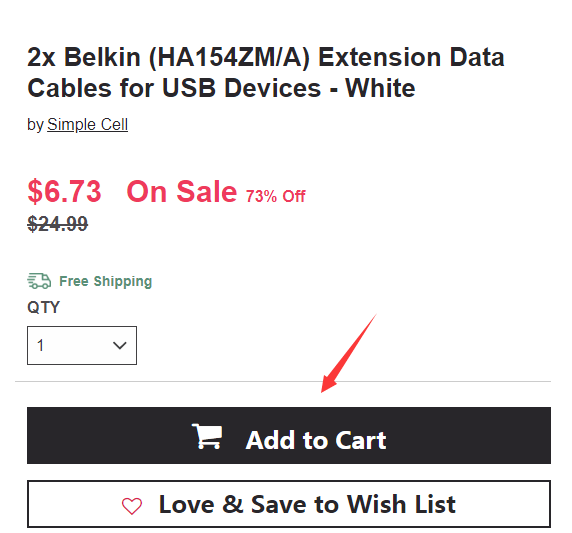Select the quantity value 1
Image resolution: width=572 pixels, height=533 pixels.
pos(40,345)
